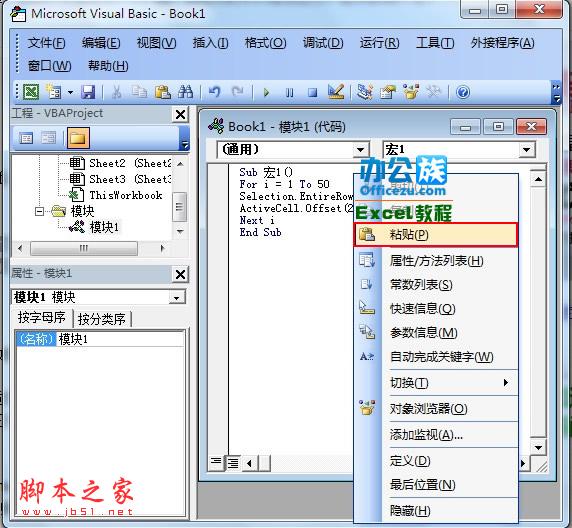This screenshot has width=572, height=528.
Task: Click the Cut scissors icon
Action: (116, 92)
